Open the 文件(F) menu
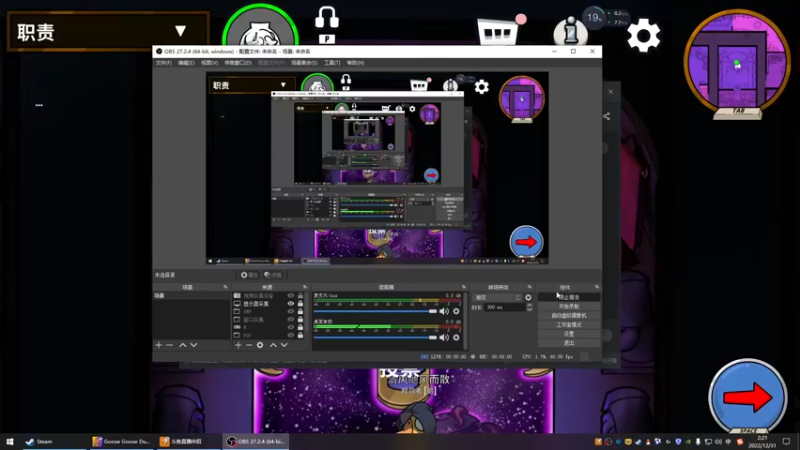The image size is (800, 450). point(164,63)
